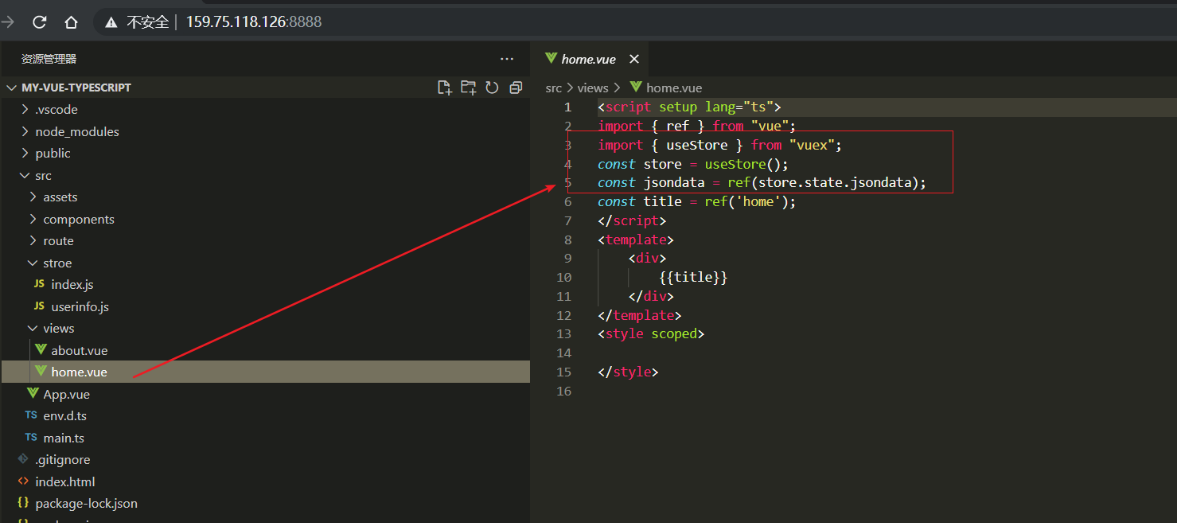Place cursor on 'useStore' in import line
Screen dimensions: 1177x523
(697, 145)
